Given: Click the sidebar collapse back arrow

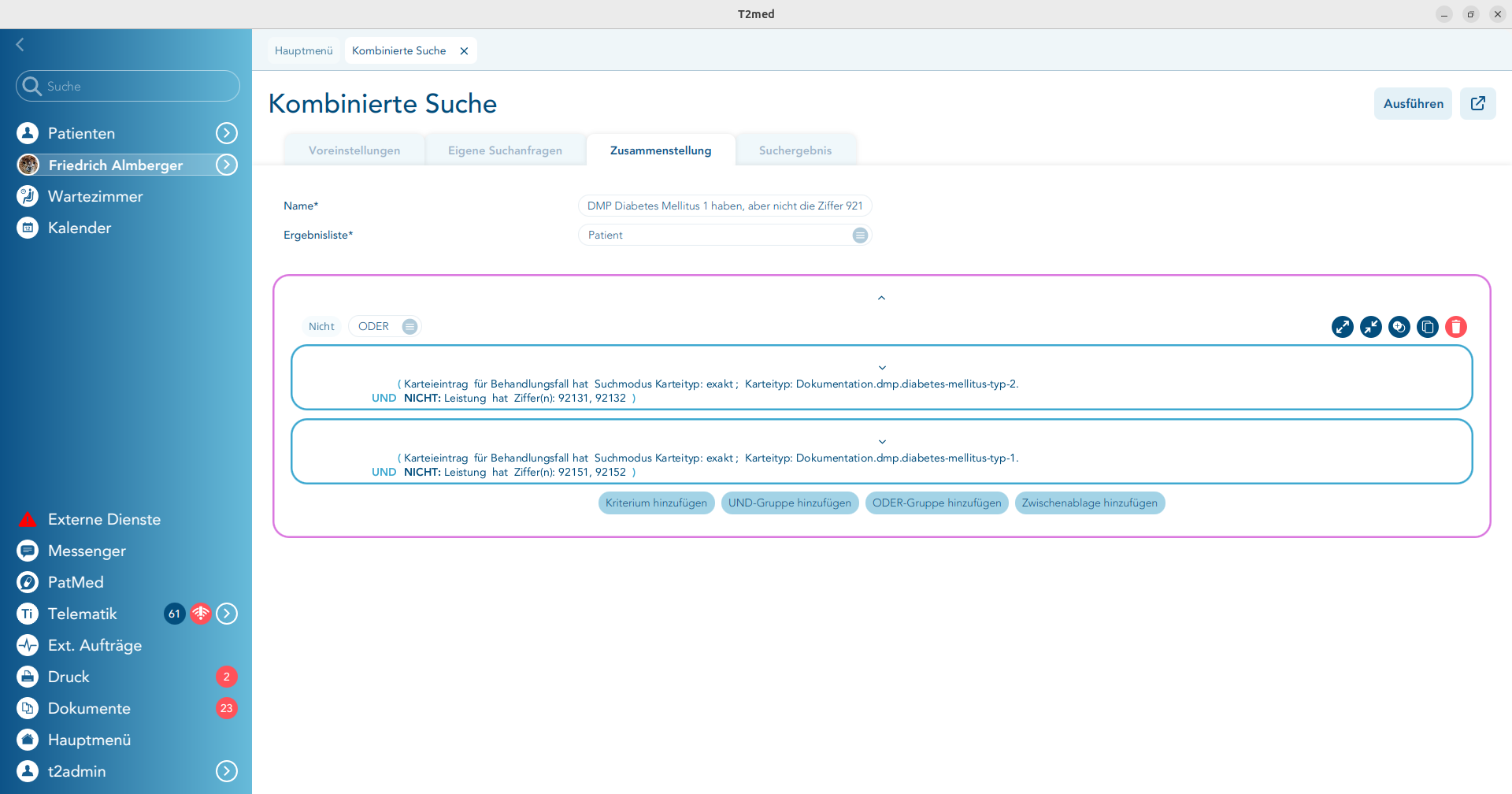Looking at the screenshot, I should [20, 45].
